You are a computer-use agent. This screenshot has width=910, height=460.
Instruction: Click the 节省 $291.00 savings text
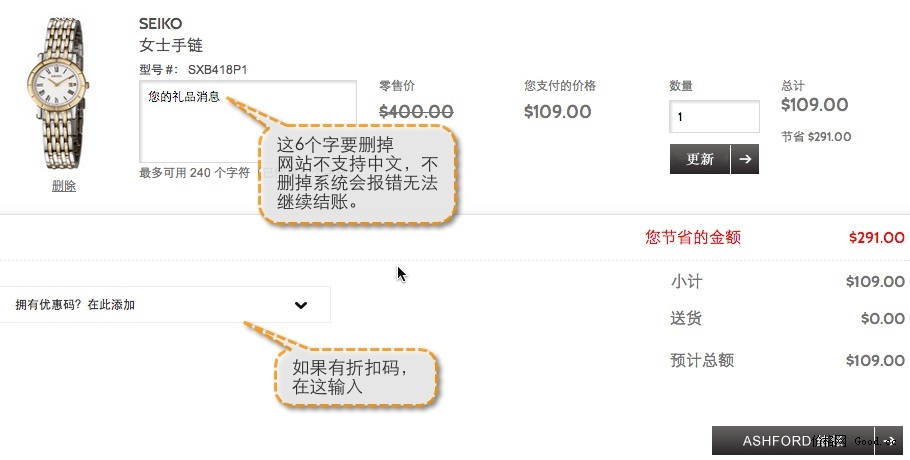pos(816,137)
